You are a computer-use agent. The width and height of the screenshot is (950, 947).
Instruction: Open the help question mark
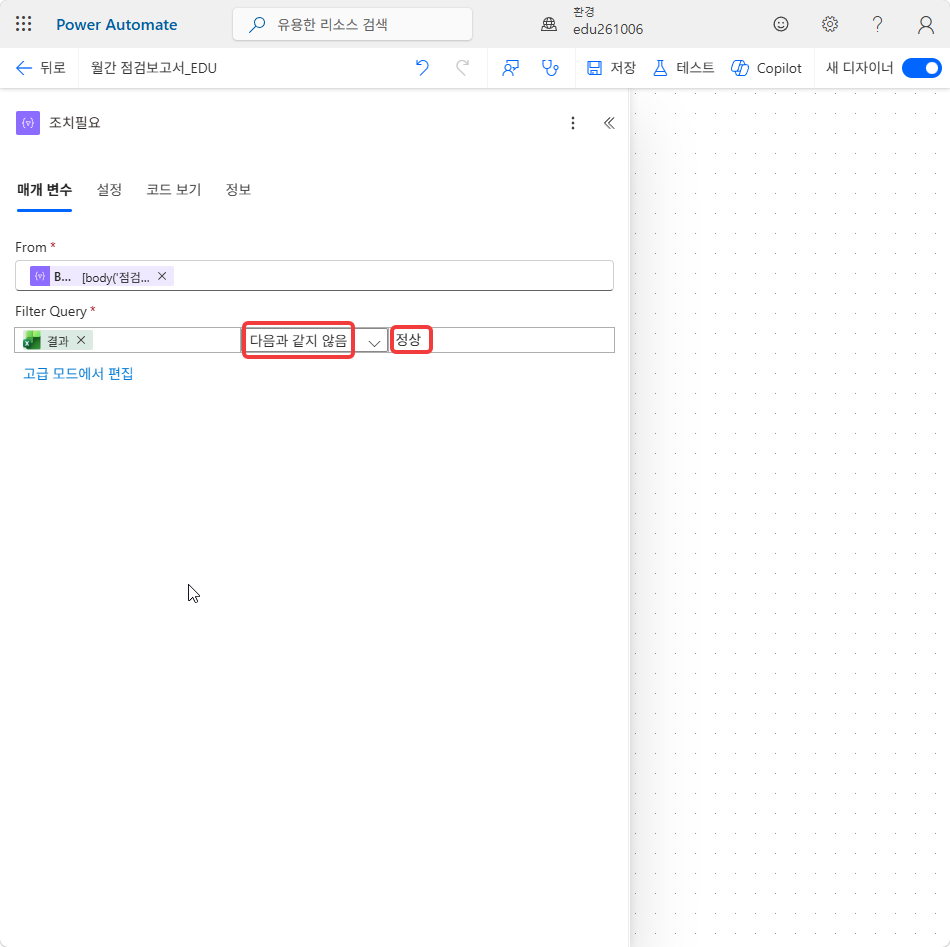(877, 24)
